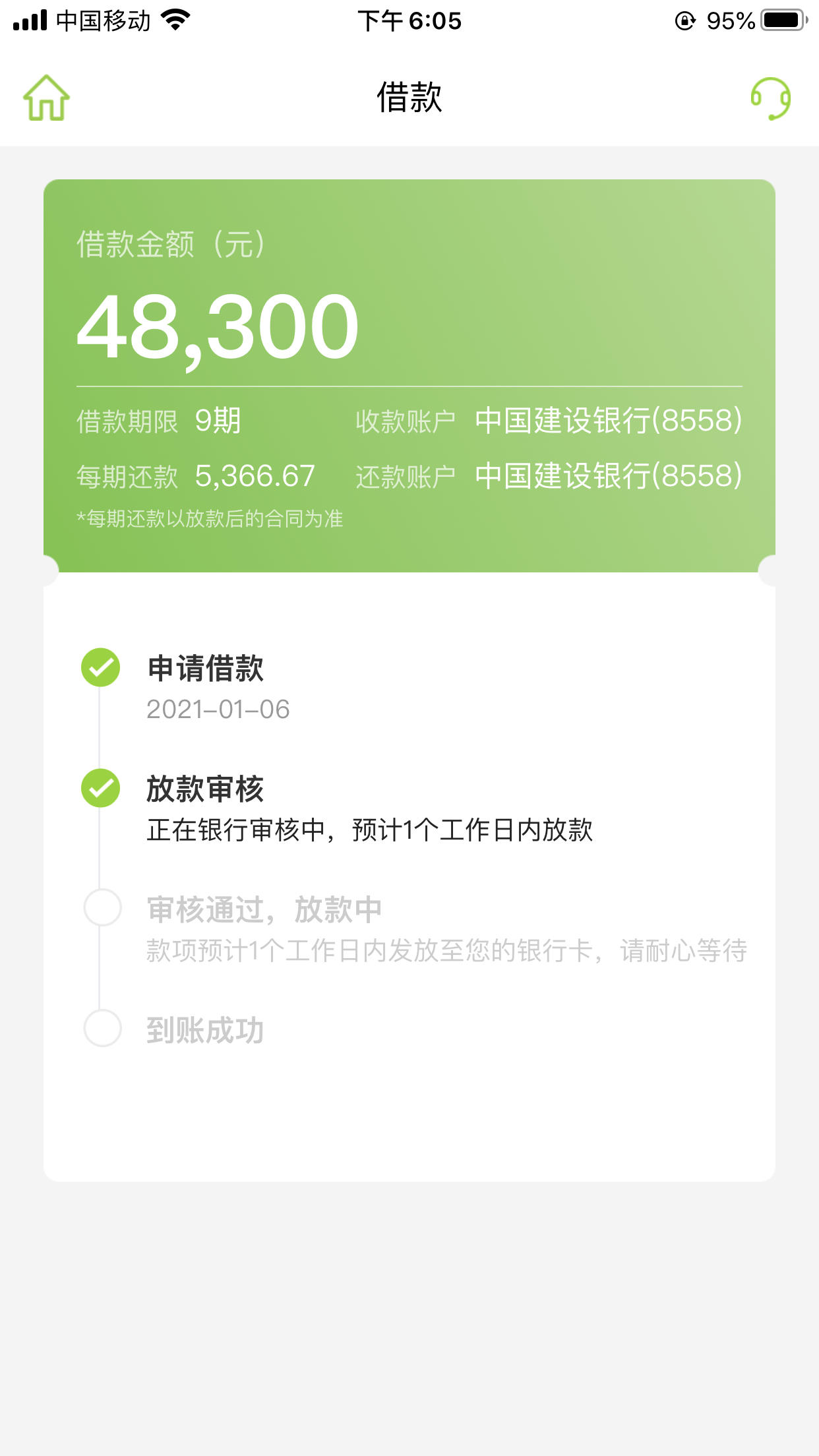Tap the application date 2021-01-06

[218, 710]
